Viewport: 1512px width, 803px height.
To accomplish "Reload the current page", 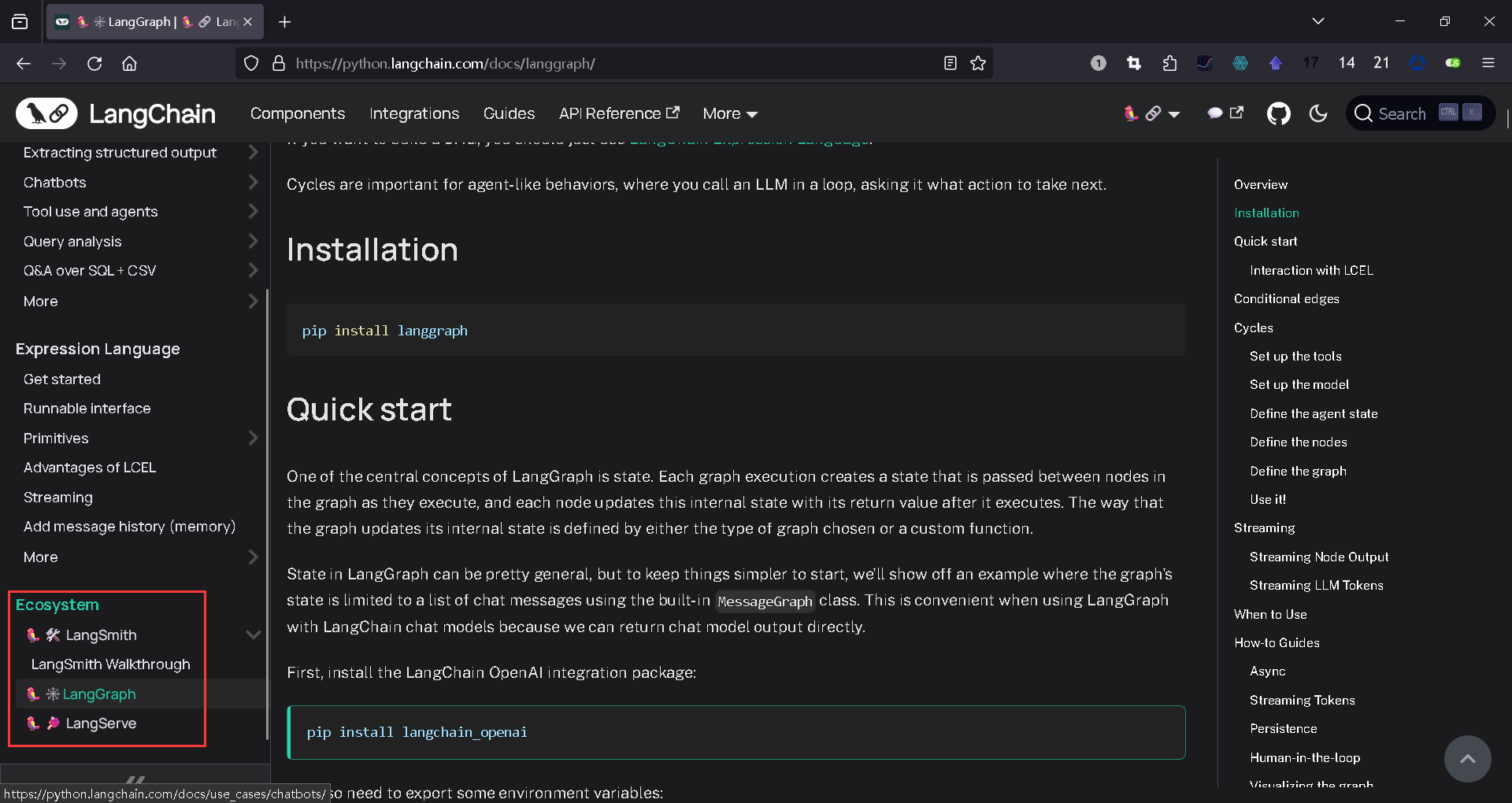I will pos(94,64).
